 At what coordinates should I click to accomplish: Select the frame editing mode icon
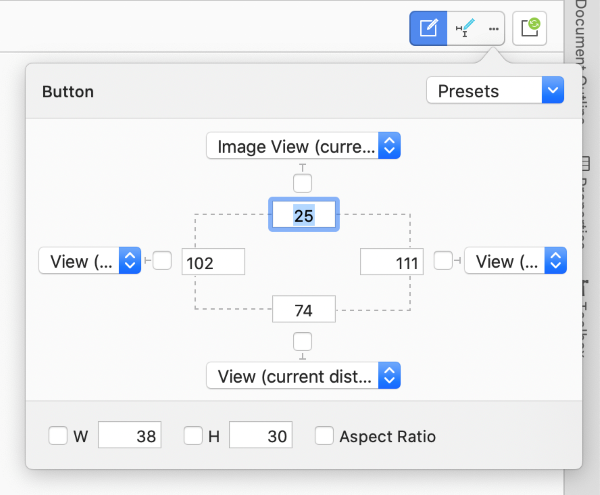click(x=427, y=29)
